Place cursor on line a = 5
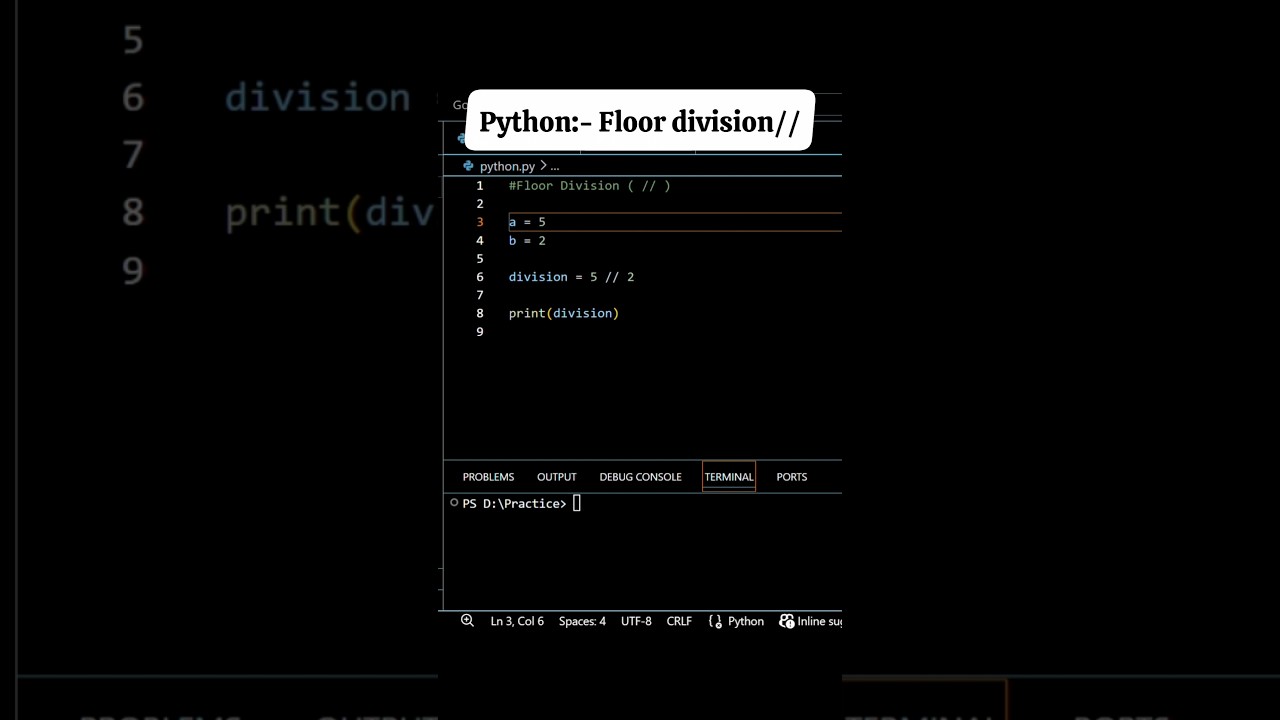The width and height of the screenshot is (1280, 720). point(527,222)
